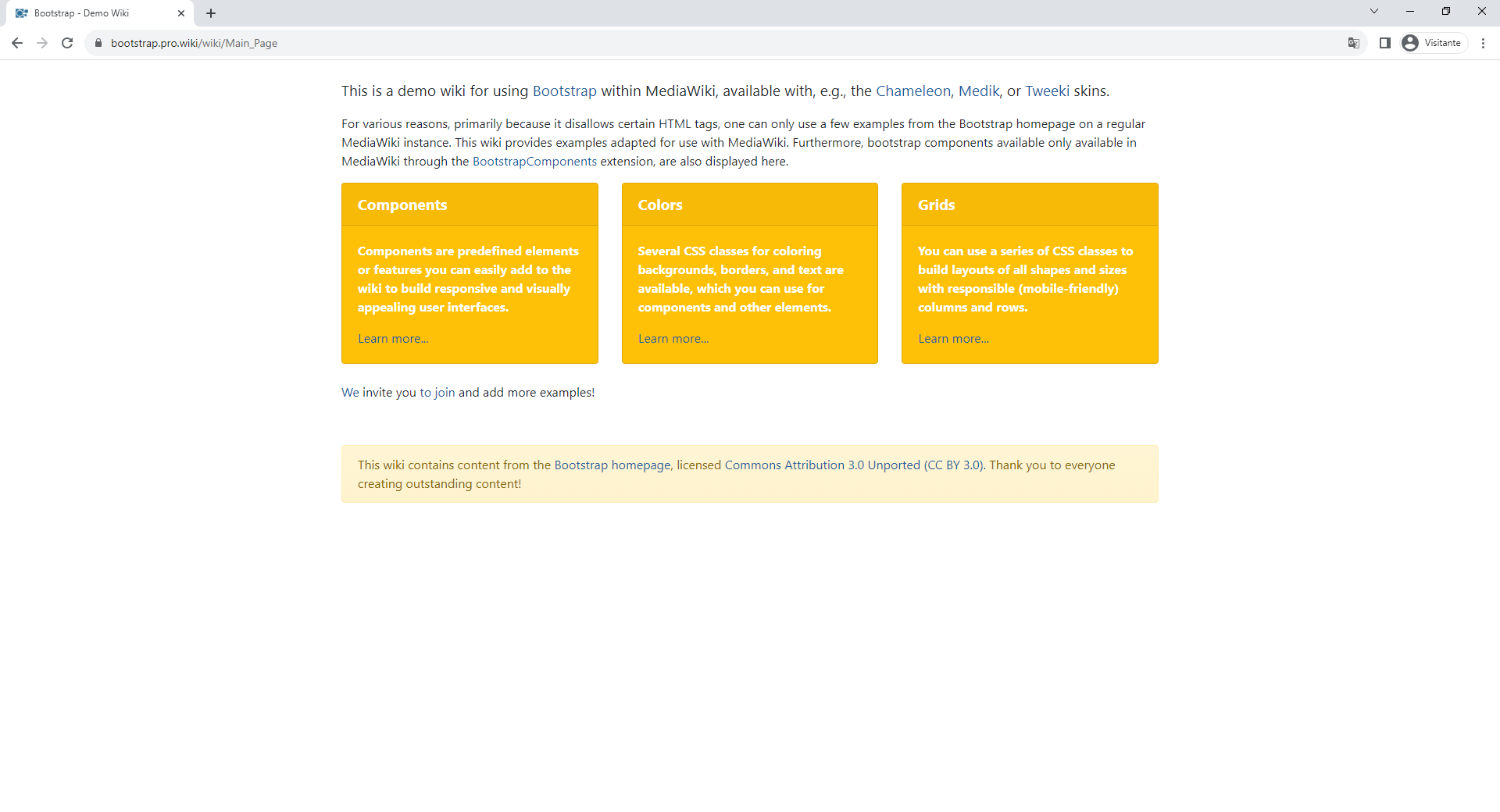Open the tab search dropdown chevron

click(1373, 11)
